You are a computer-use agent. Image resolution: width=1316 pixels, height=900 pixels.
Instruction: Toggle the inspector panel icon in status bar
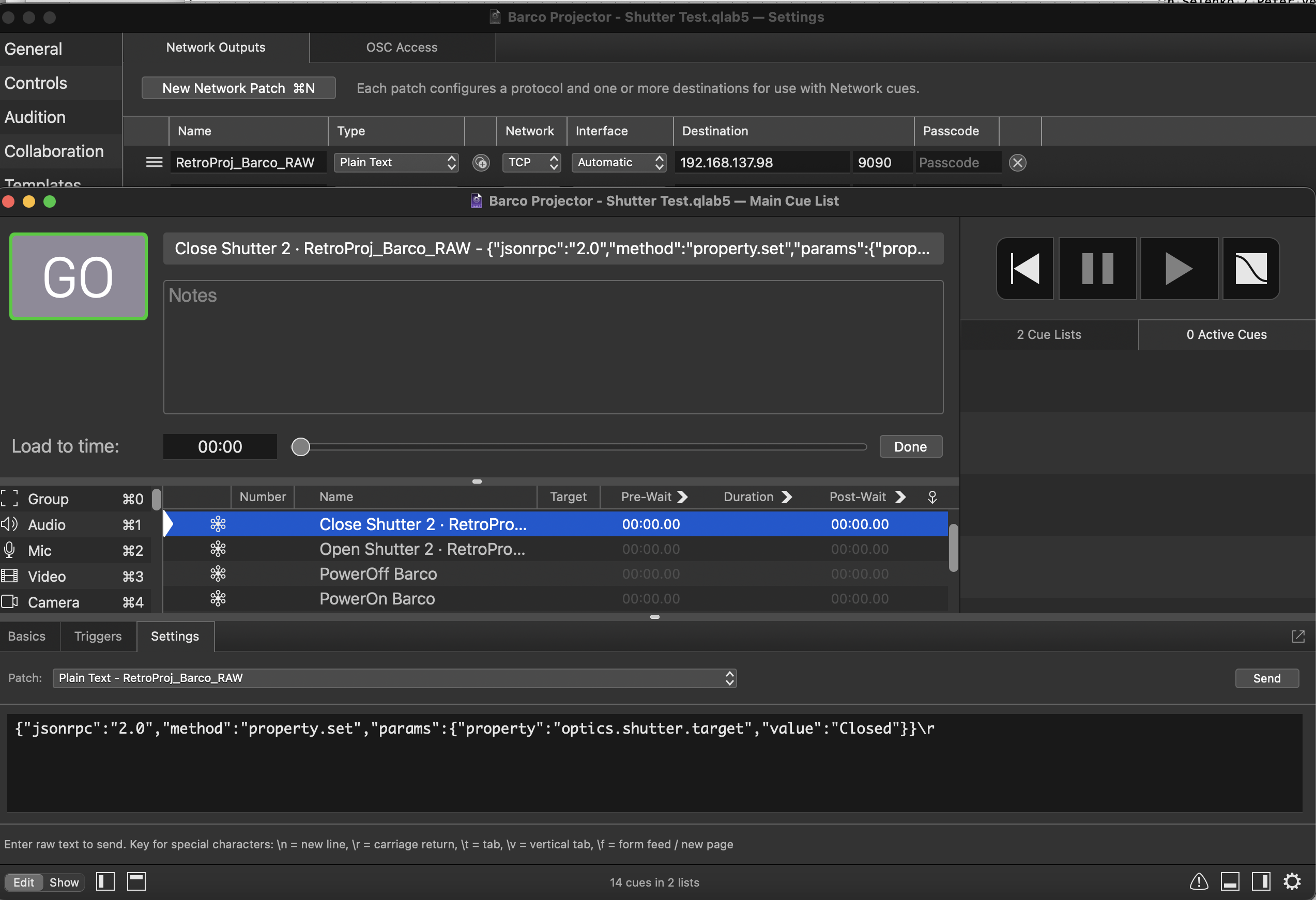pyautogui.click(x=1230, y=881)
